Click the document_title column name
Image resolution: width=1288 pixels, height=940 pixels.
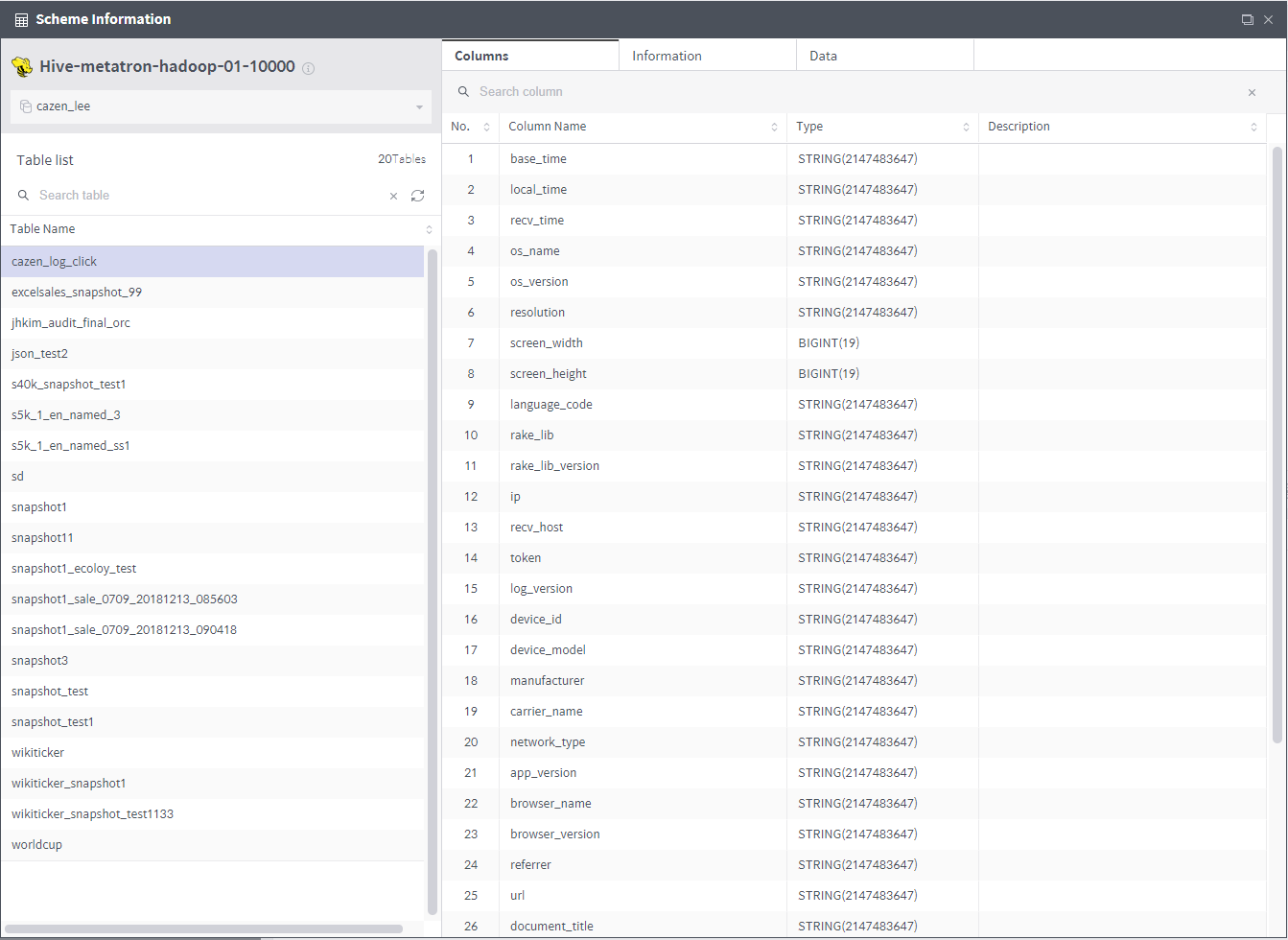[x=551, y=927]
